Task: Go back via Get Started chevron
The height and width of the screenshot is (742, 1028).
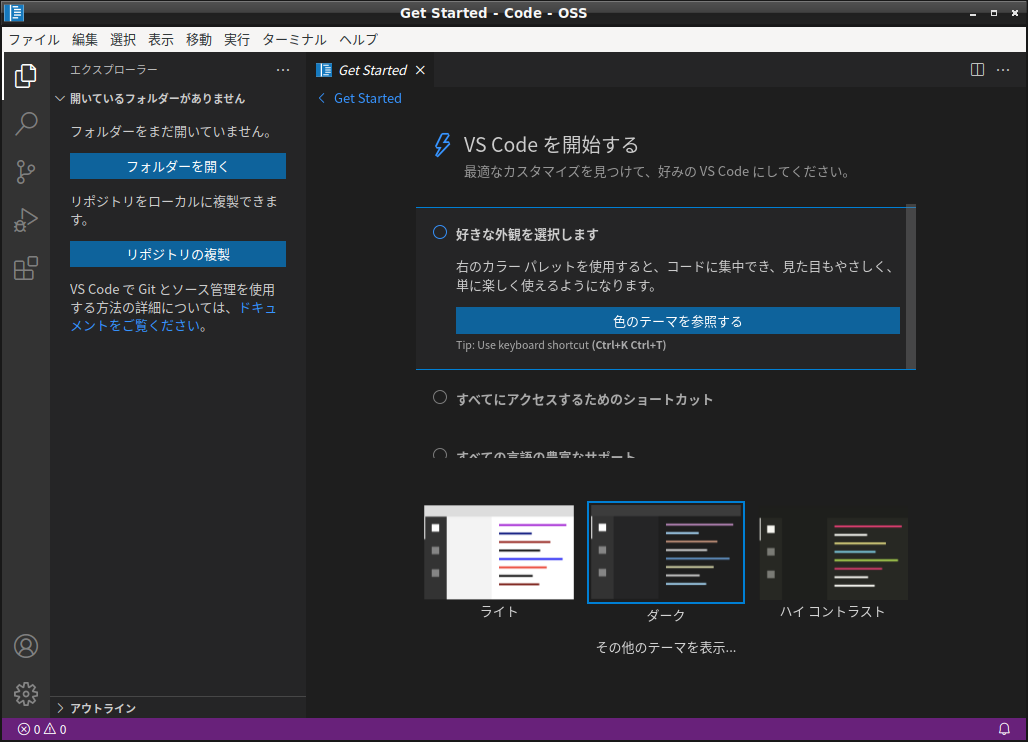Action: [321, 98]
